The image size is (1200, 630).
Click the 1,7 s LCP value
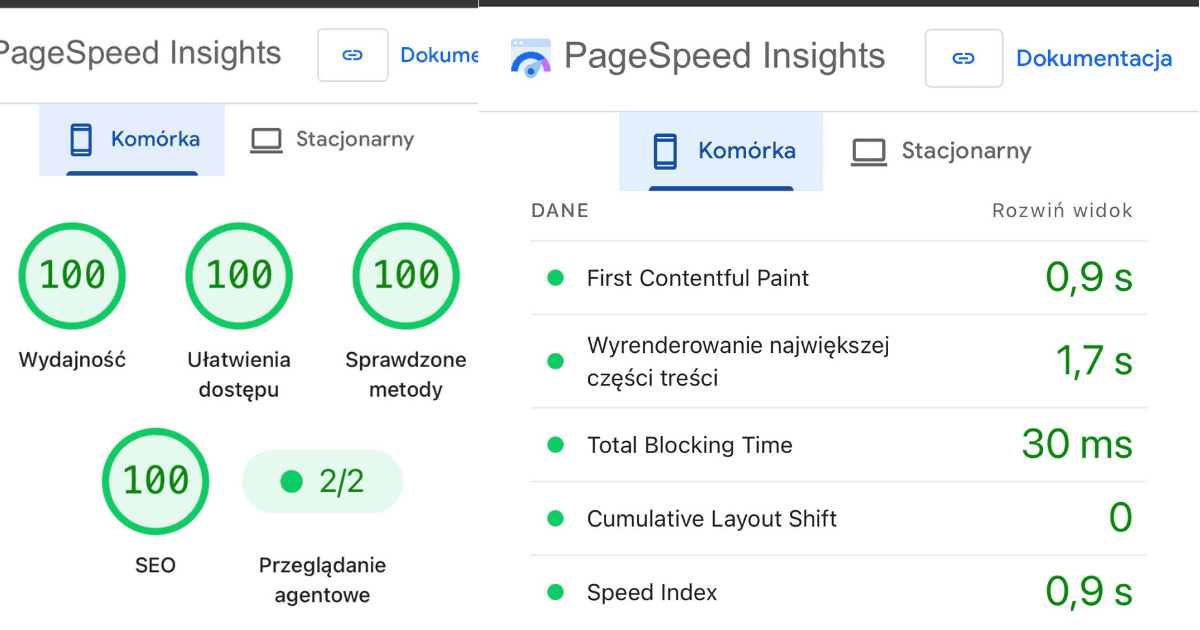coord(1094,361)
